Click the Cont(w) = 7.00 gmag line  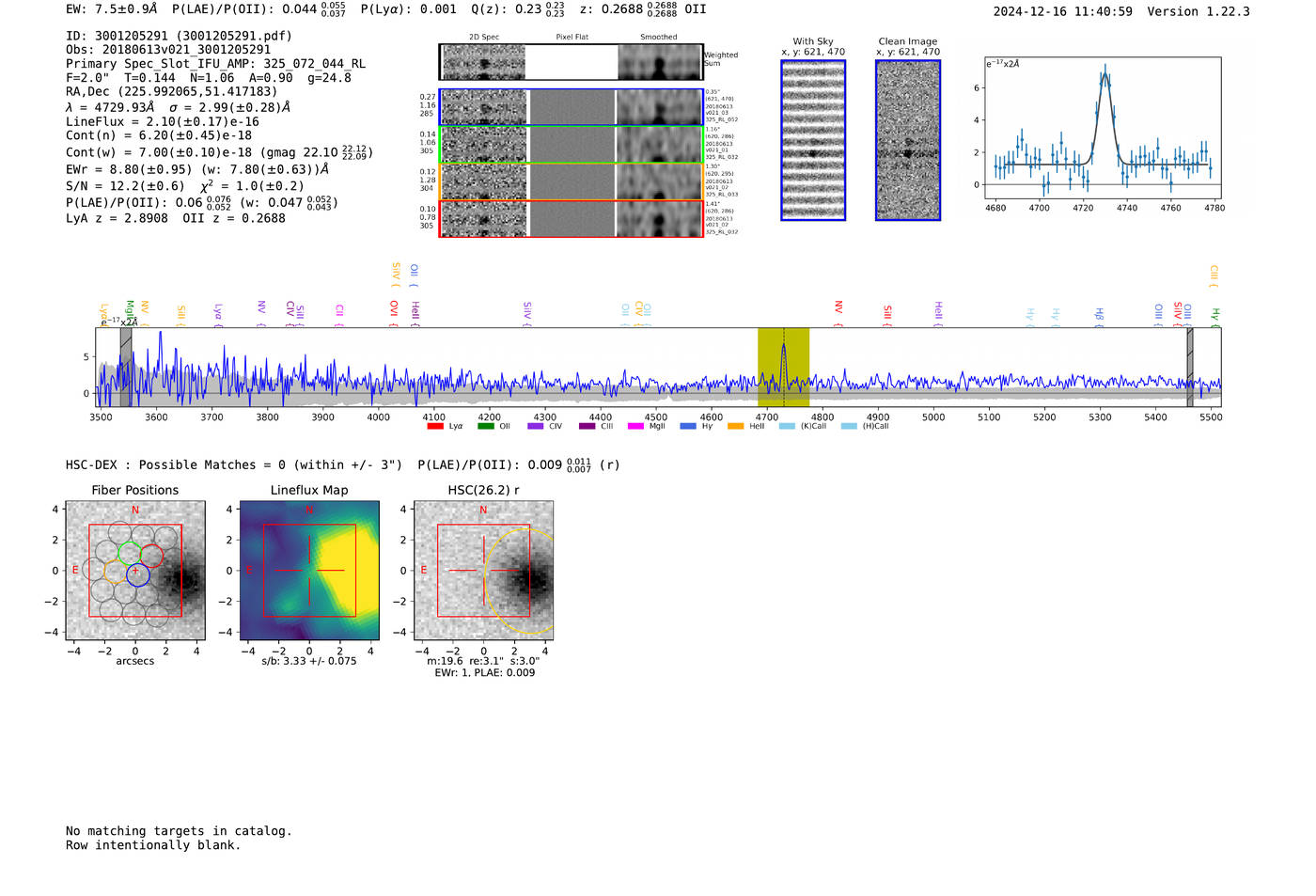220,152
